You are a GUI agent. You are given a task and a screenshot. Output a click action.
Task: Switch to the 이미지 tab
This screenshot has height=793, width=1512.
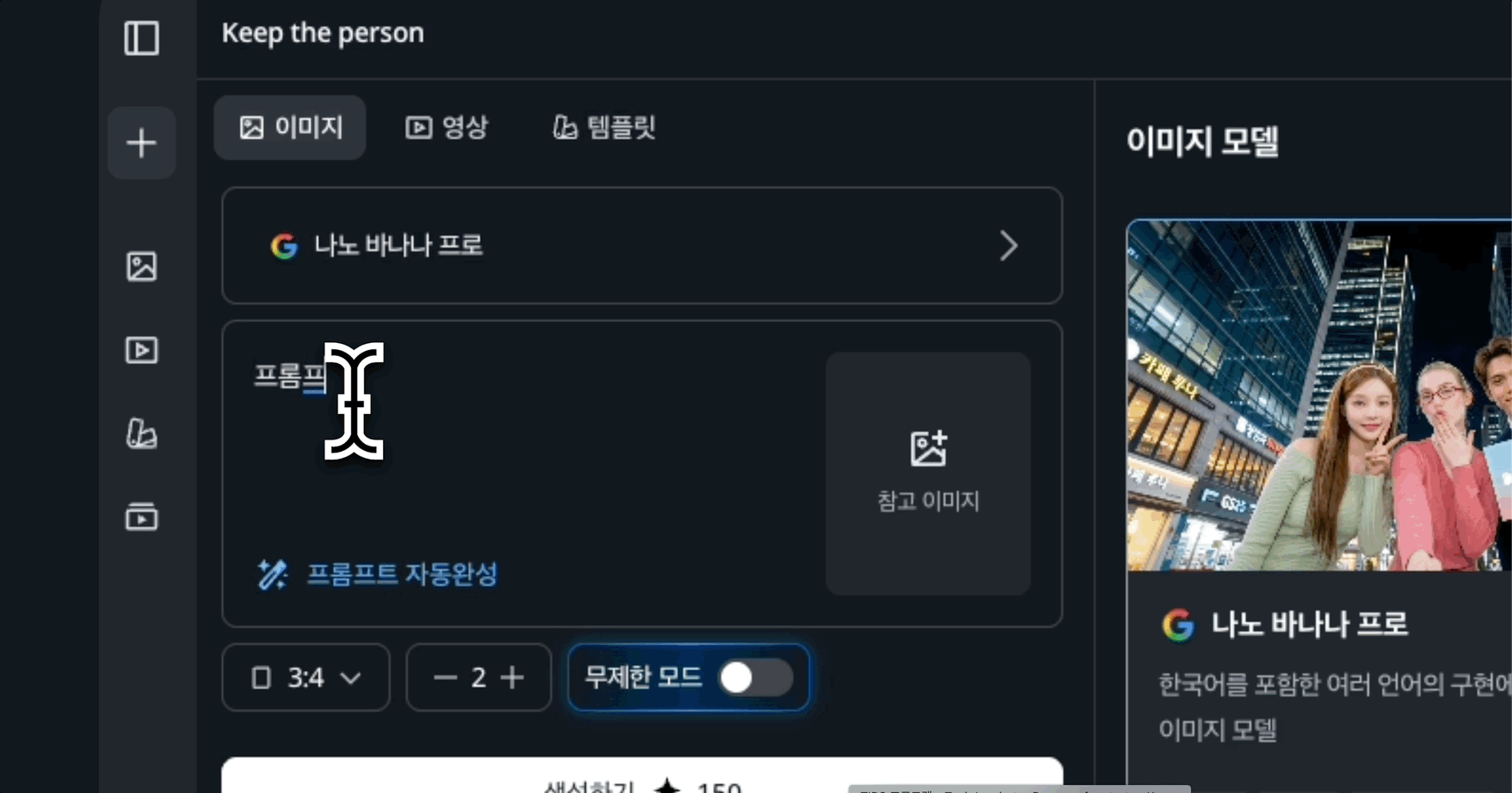coord(290,127)
